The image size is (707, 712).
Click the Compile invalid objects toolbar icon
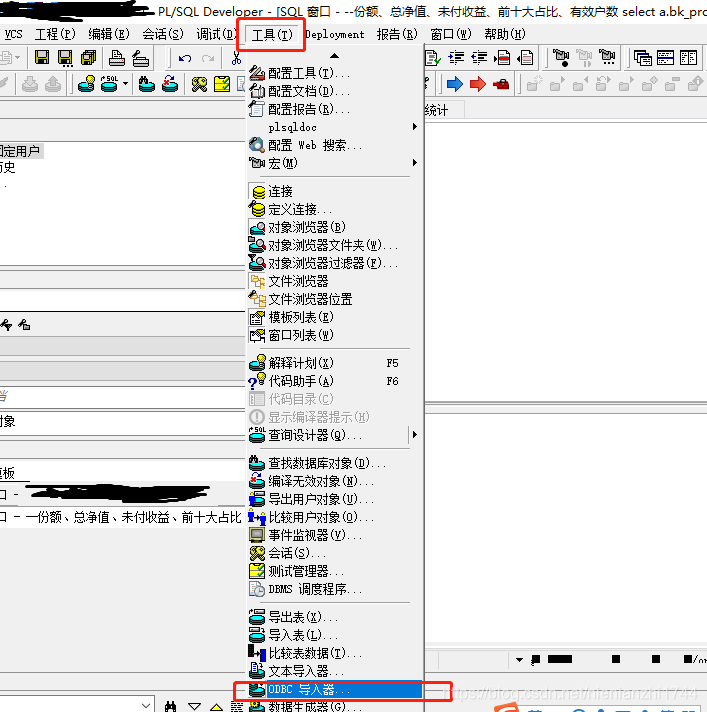[170, 84]
